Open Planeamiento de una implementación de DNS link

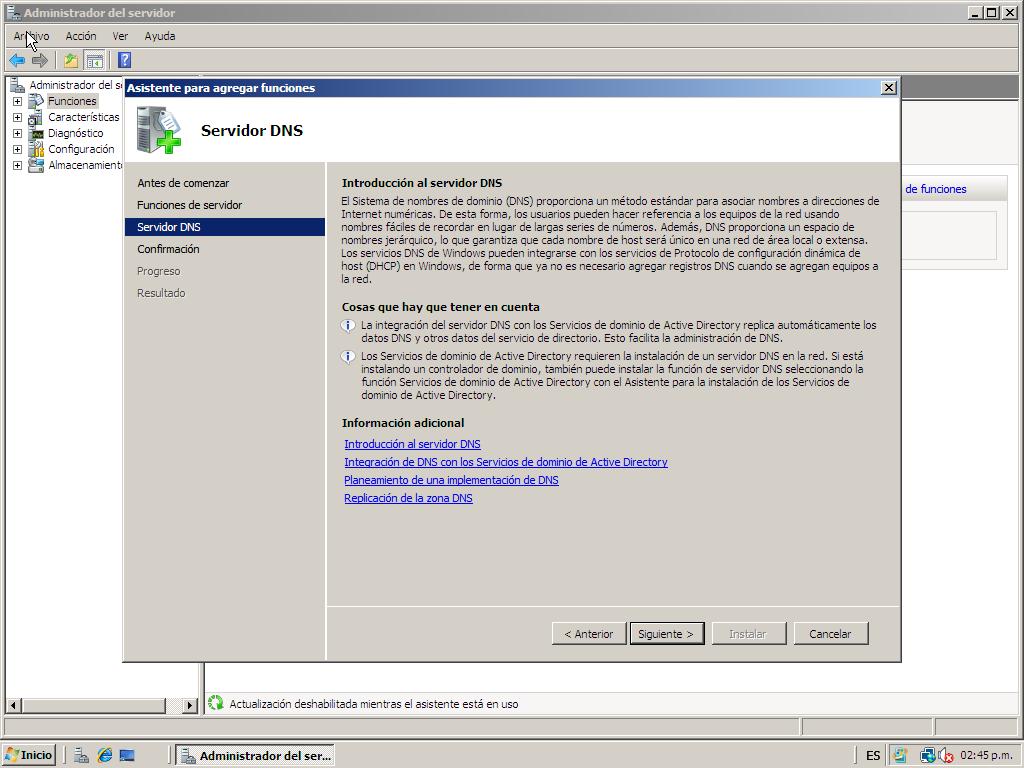(x=451, y=480)
